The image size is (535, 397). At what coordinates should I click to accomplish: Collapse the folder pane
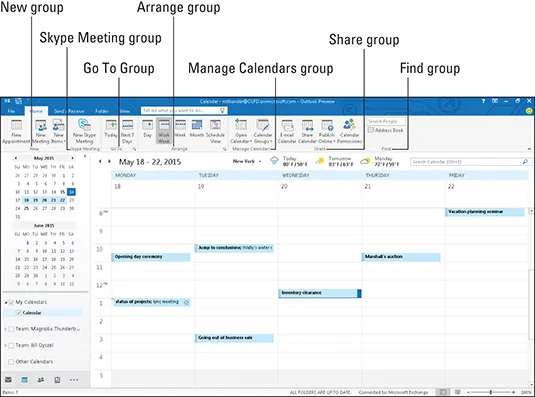85,157
